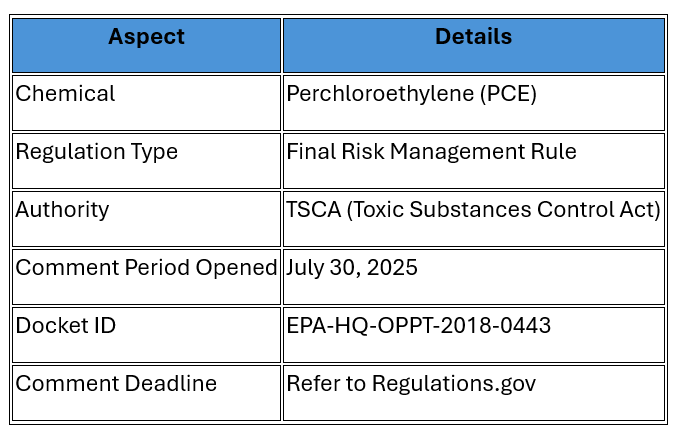Click the word Rule in the Details column
Image resolution: width=676 pixels, height=435 pixels.
[555, 152]
